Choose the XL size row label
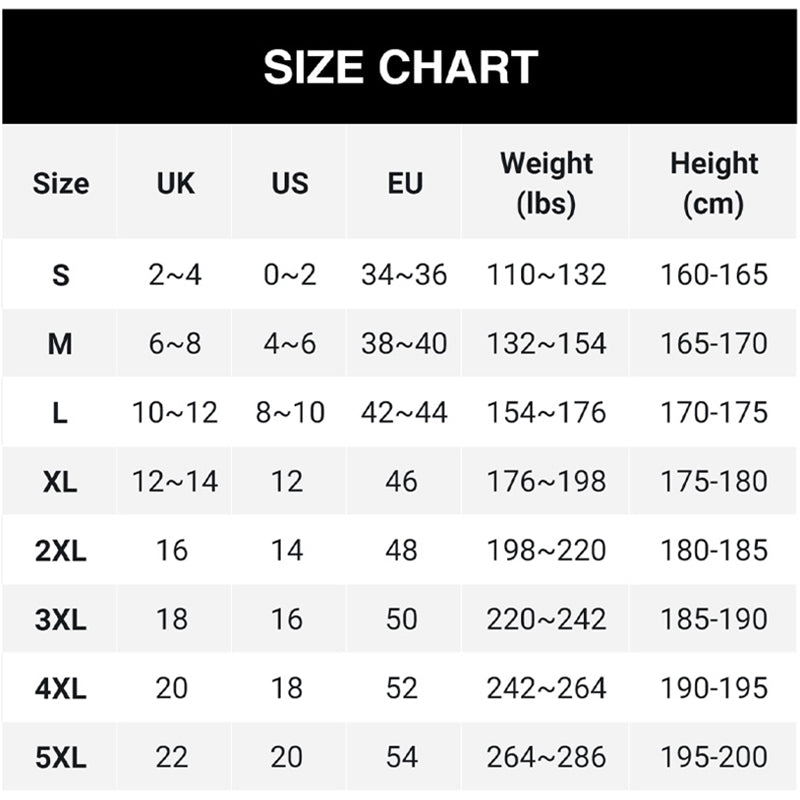Image resolution: width=800 pixels, height=800 pixels. (x=60, y=482)
